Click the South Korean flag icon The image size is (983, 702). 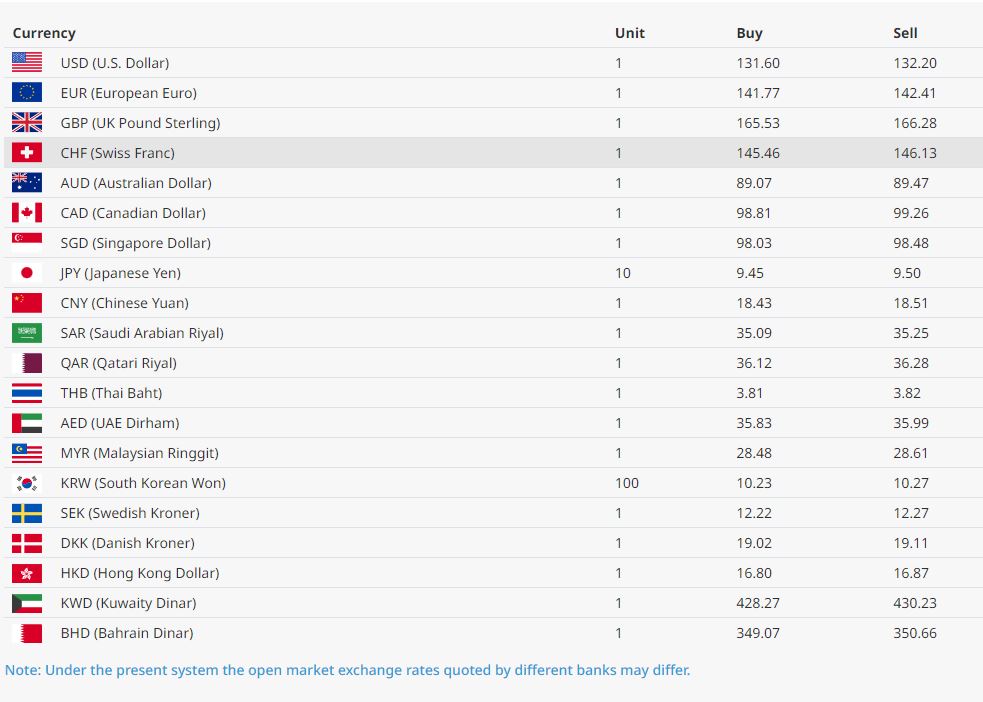point(27,483)
